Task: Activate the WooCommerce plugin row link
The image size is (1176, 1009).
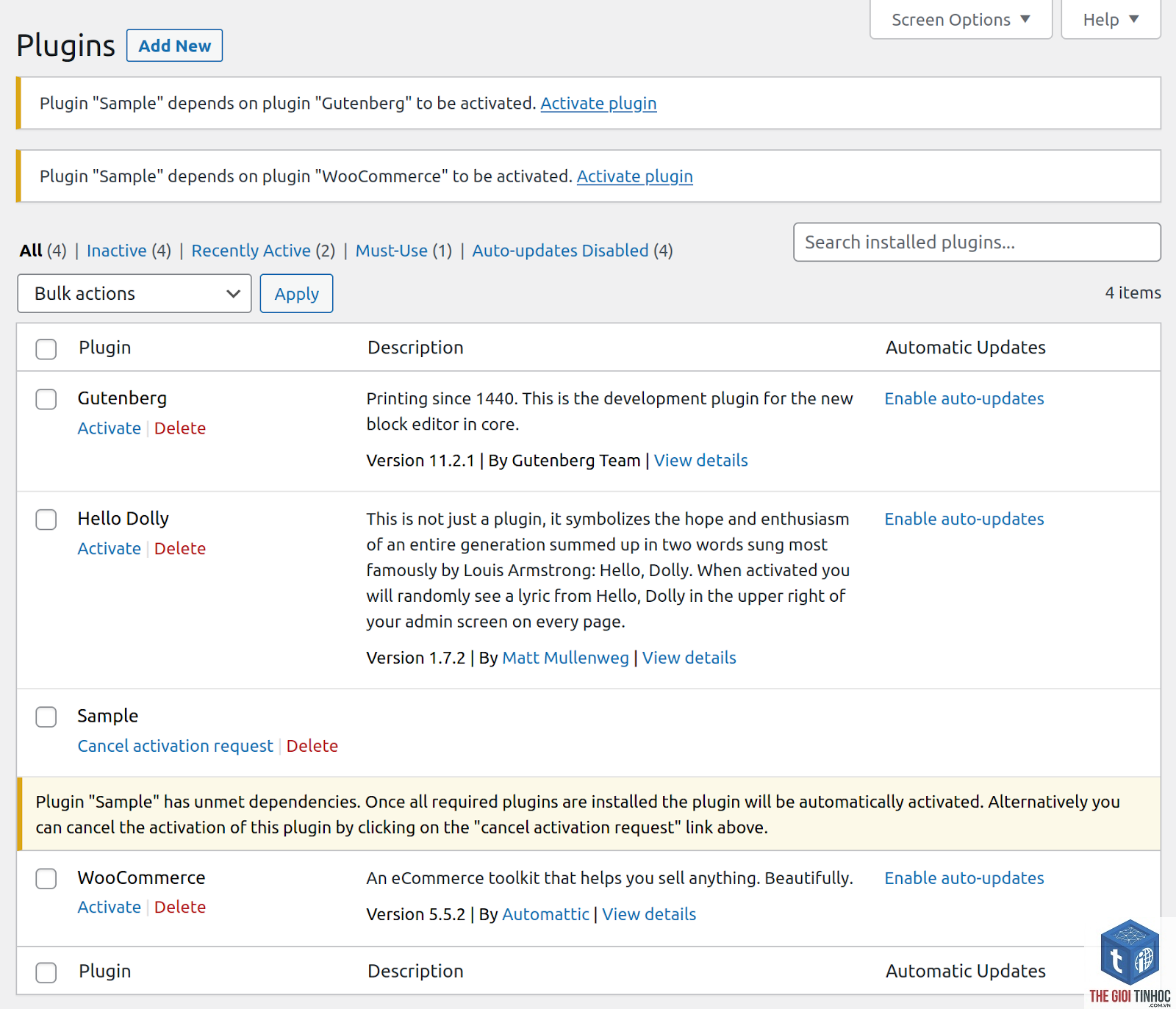Action: 109,907
